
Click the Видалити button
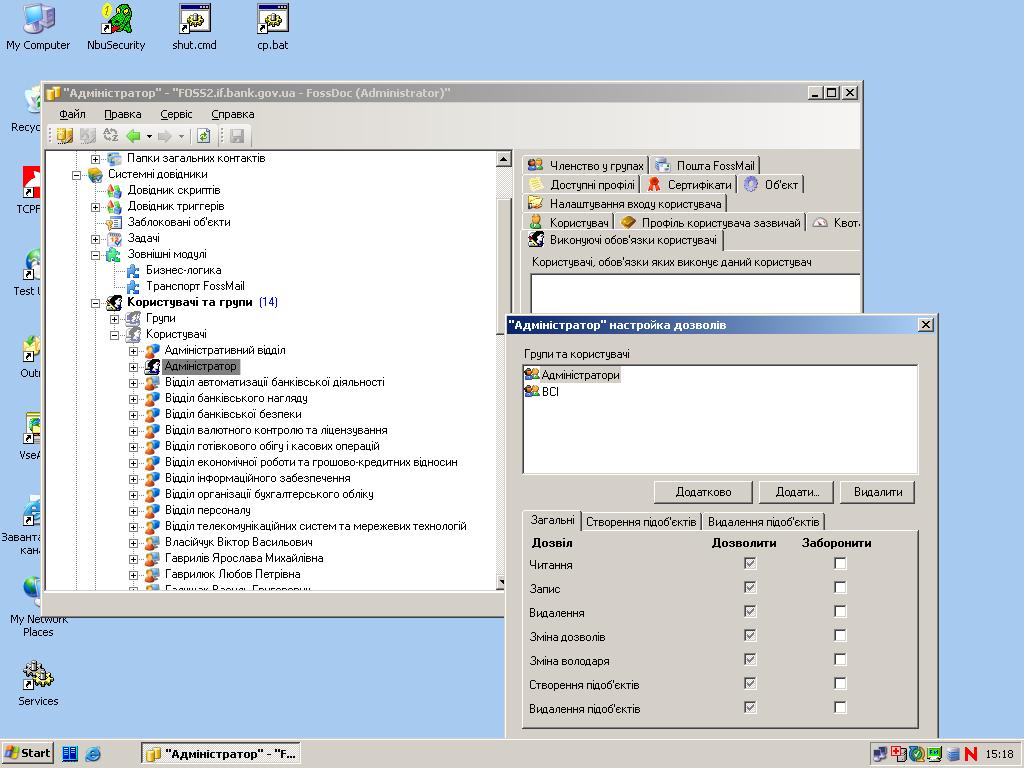coord(878,492)
